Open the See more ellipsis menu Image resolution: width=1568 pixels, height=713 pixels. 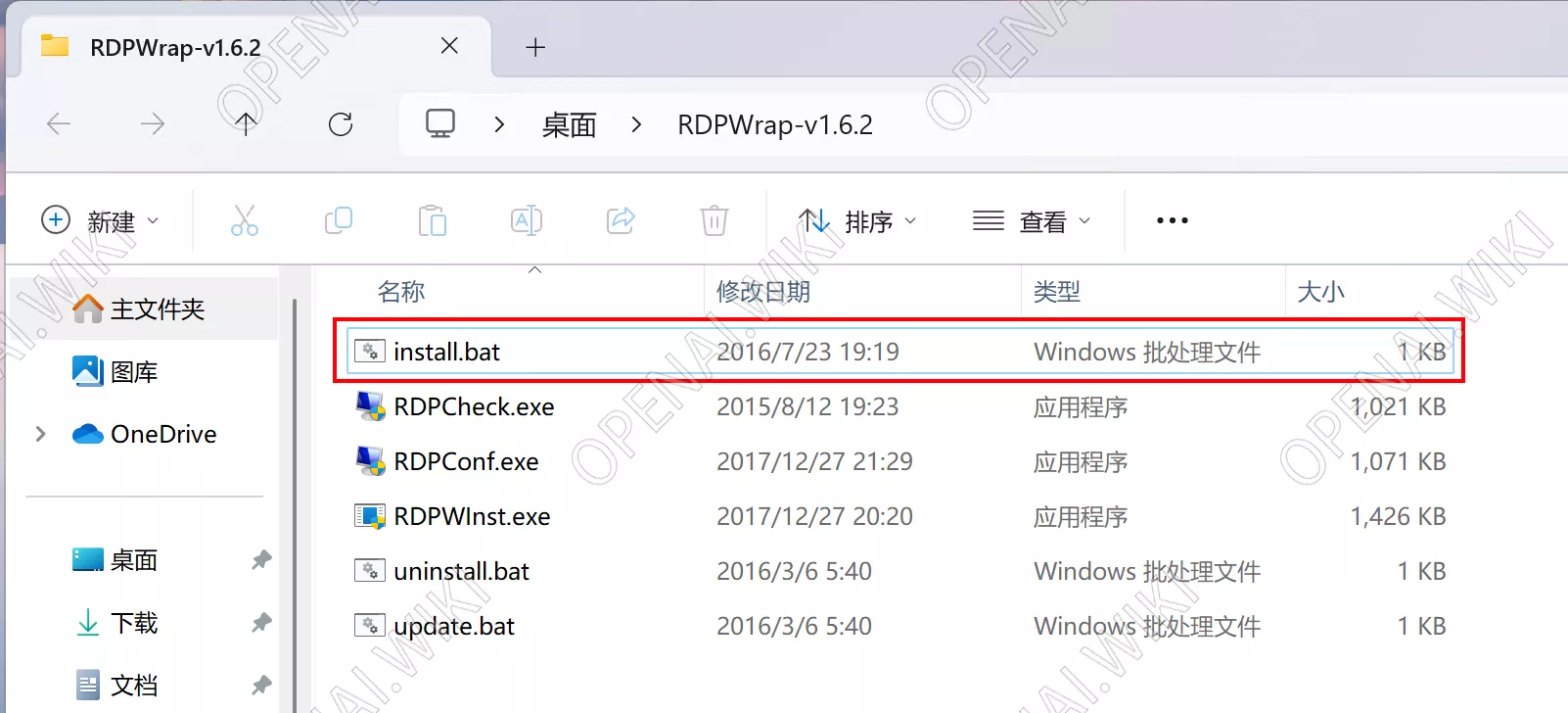point(1172,220)
